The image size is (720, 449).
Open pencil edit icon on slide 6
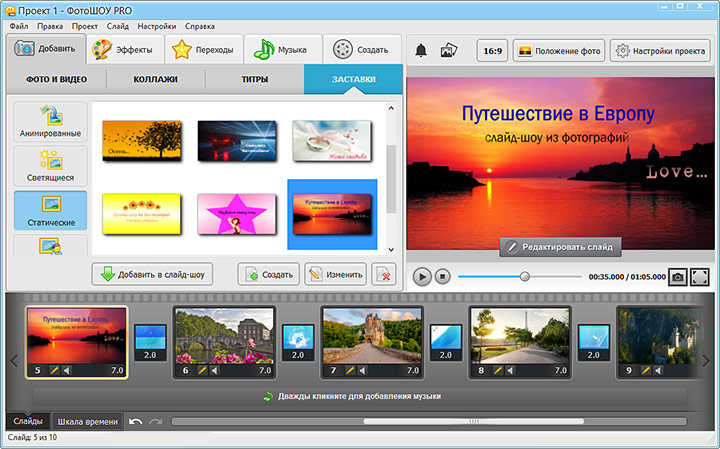tap(200, 371)
